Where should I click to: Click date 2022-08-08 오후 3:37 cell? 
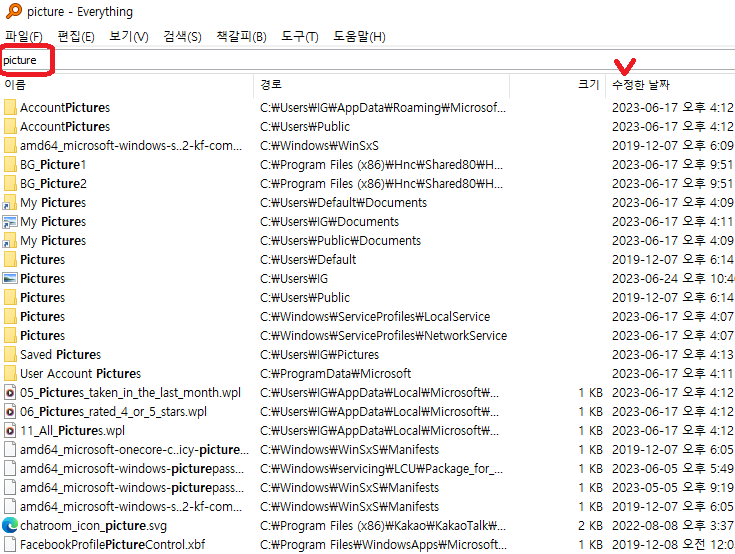tap(673, 525)
